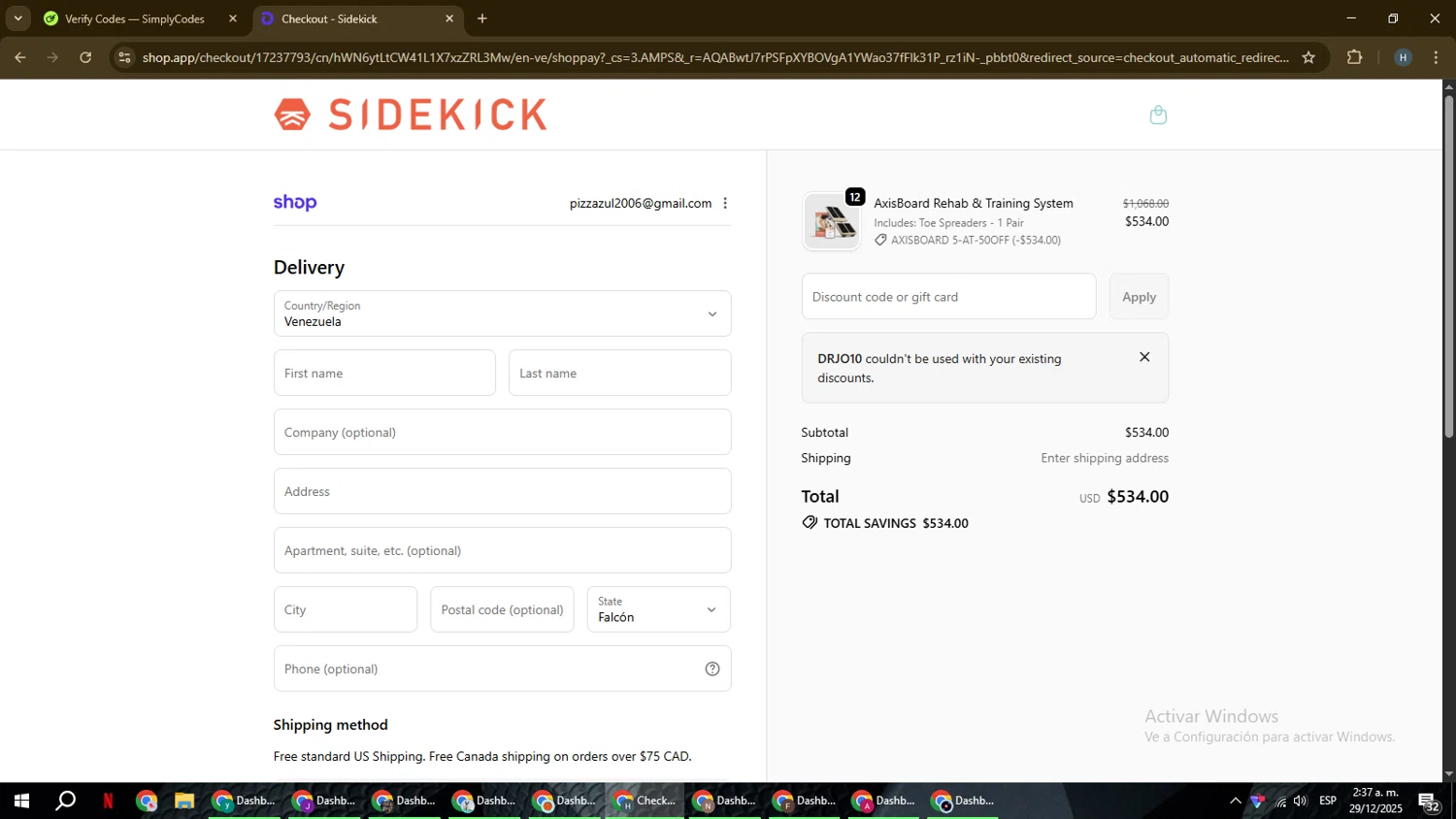The height and width of the screenshot is (819, 1456).
Task: Click the Address input field
Action: click(x=502, y=491)
